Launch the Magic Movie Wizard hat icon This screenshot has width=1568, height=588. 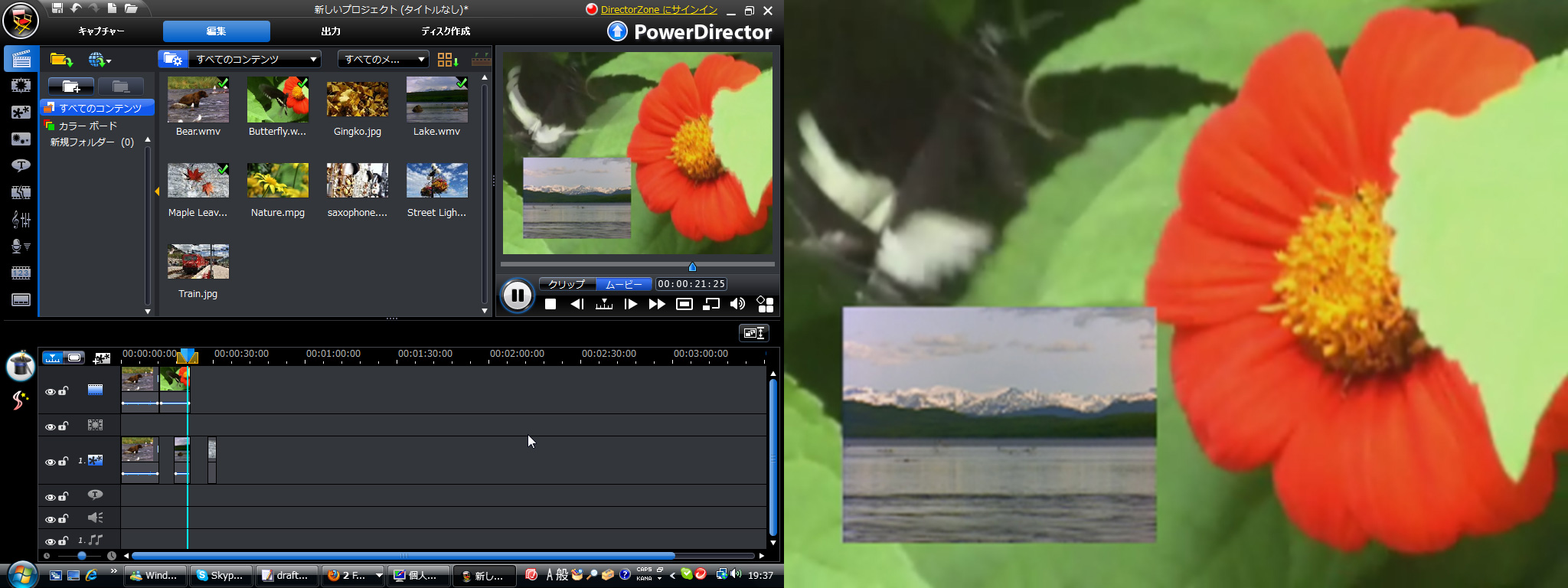tap(21, 365)
